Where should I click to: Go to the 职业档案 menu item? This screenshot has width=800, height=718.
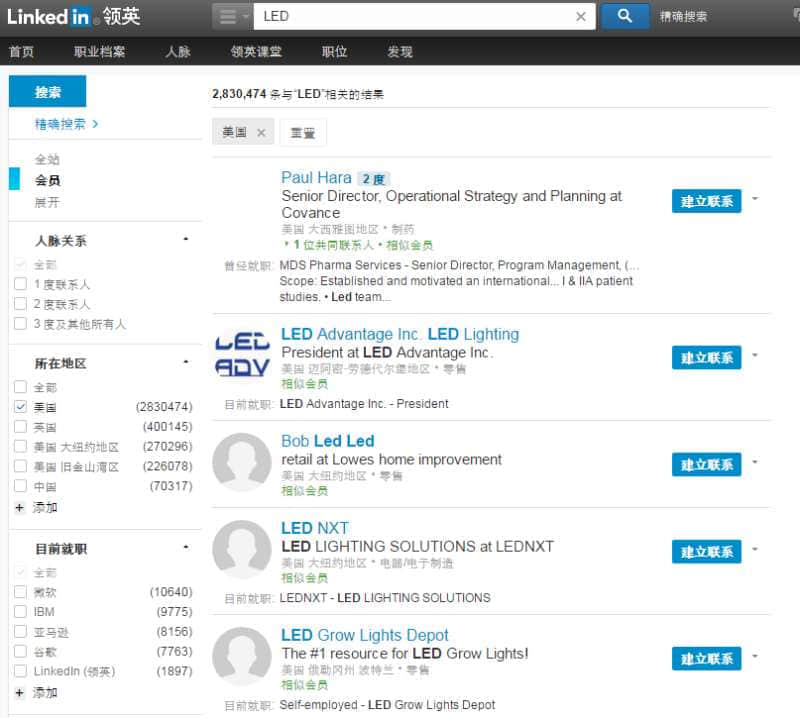coord(100,52)
